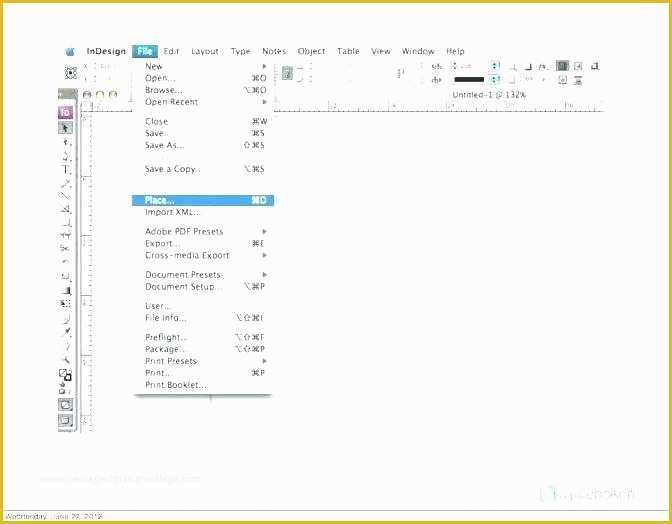Expand the Open Recent submenu
The height and width of the screenshot is (524, 672).
pos(203,102)
